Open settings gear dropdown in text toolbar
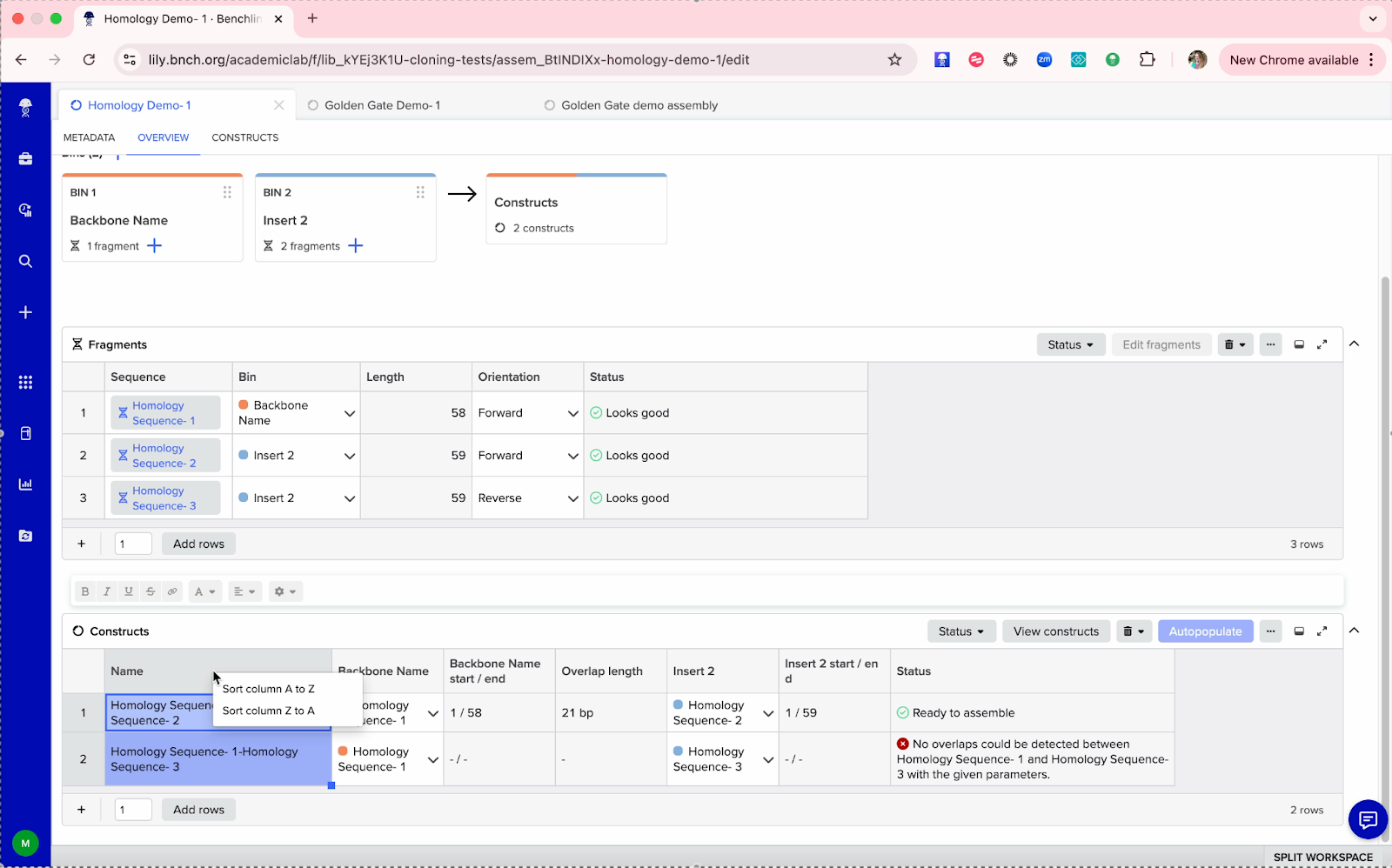This screenshot has height=868, width=1392. [285, 591]
